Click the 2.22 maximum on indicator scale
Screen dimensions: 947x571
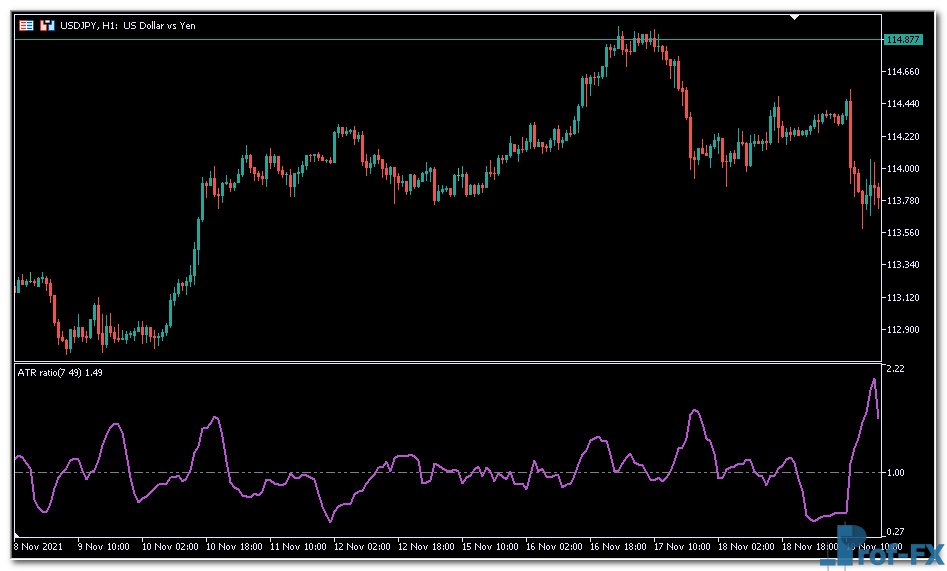coord(895,369)
